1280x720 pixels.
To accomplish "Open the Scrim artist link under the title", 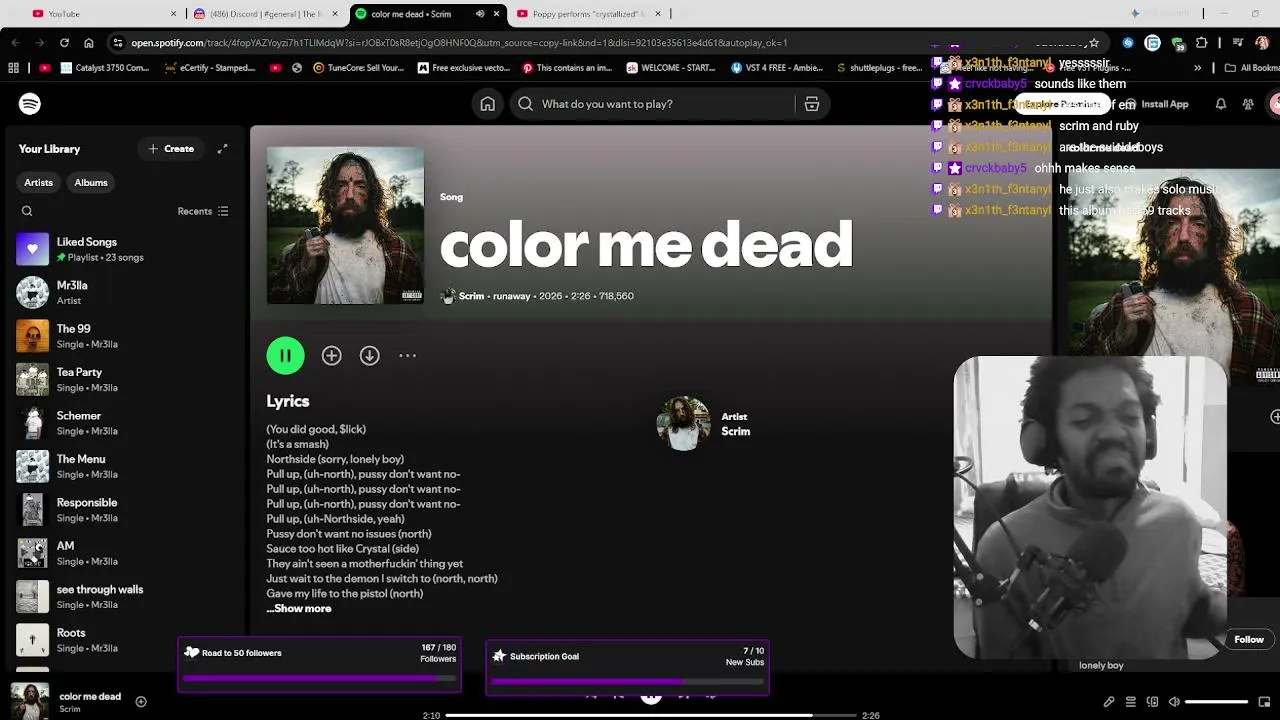I will coord(471,296).
